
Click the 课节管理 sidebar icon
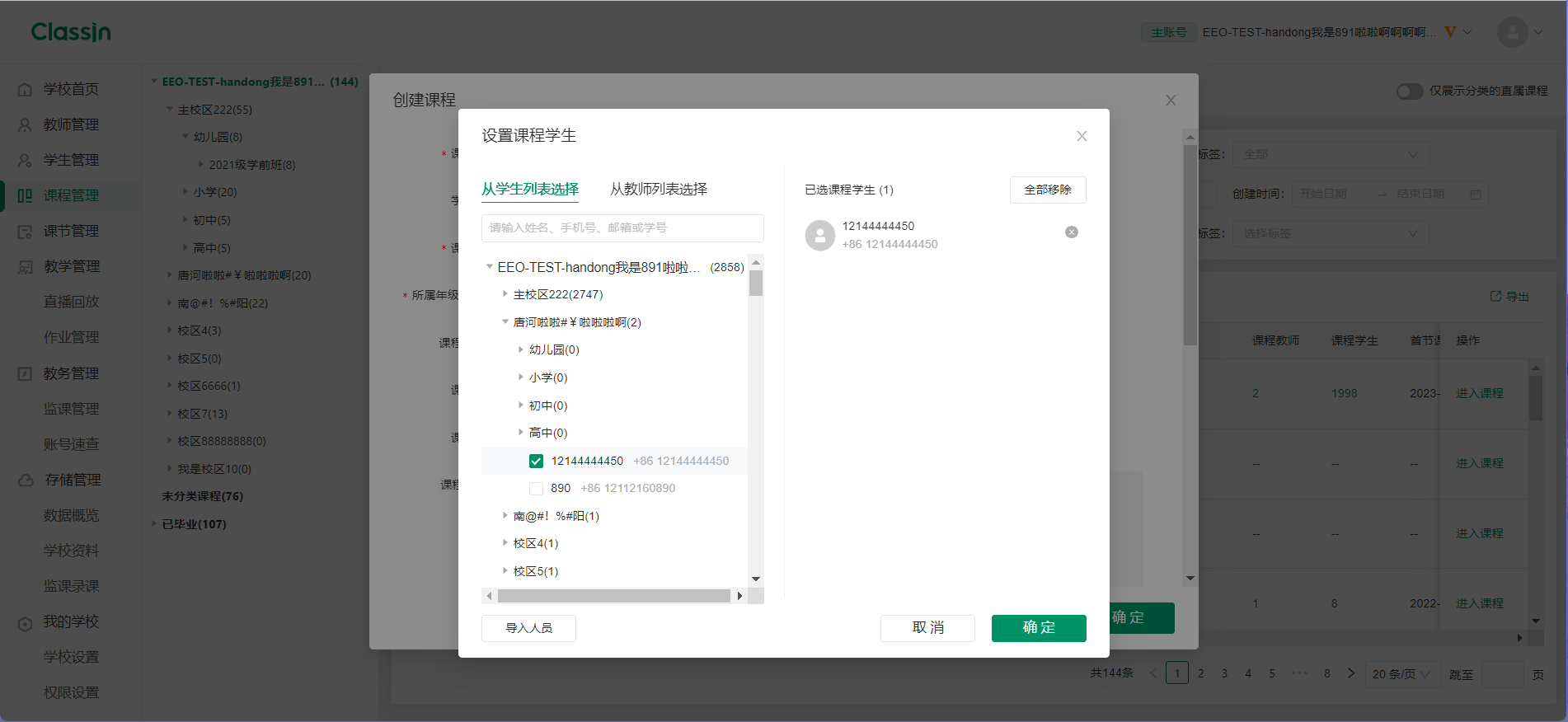tap(26, 231)
